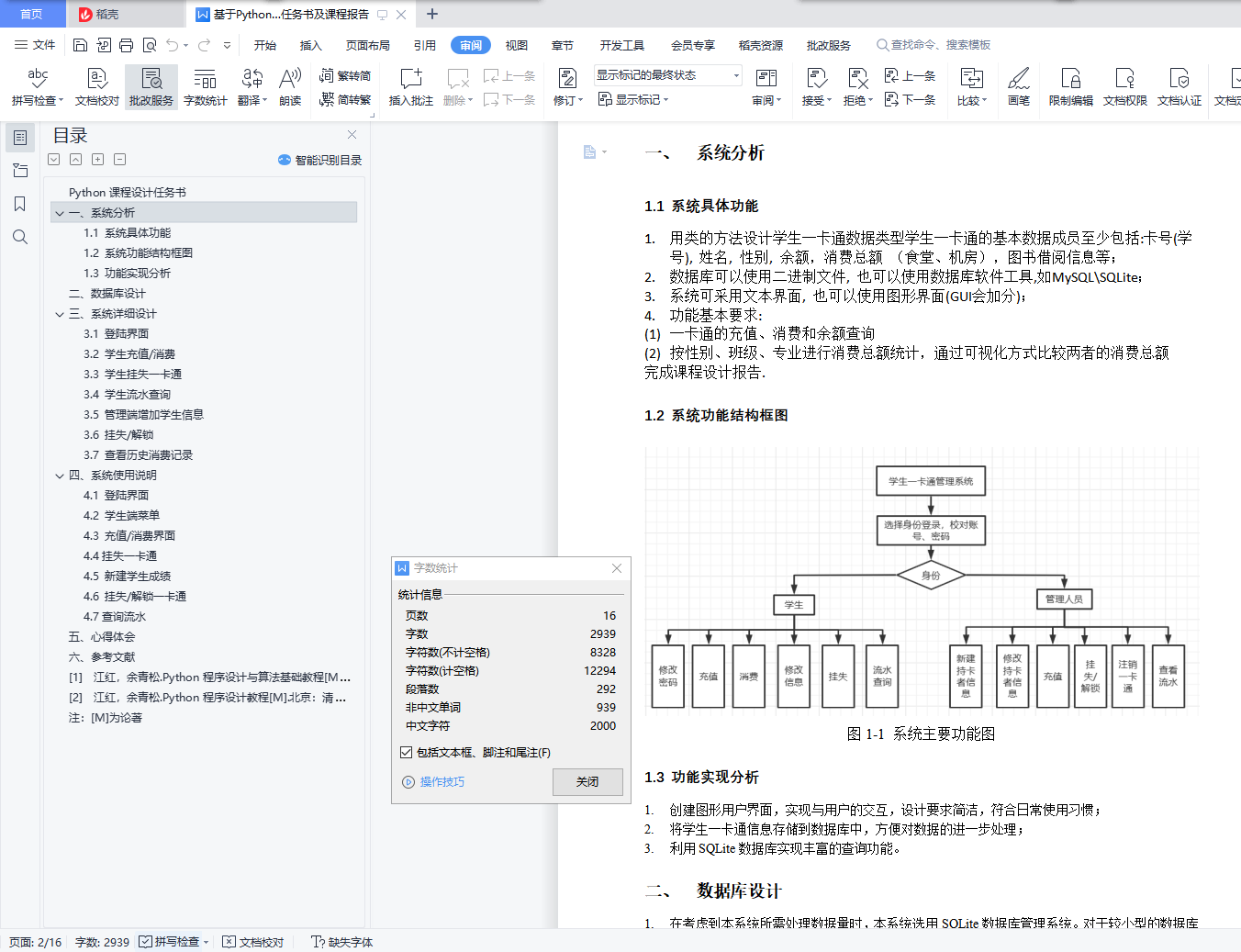Toggle 包括文本框、脚注和尾注 checkbox
This screenshot has width=1241, height=952.
pyautogui.click(x=406, y=752)
